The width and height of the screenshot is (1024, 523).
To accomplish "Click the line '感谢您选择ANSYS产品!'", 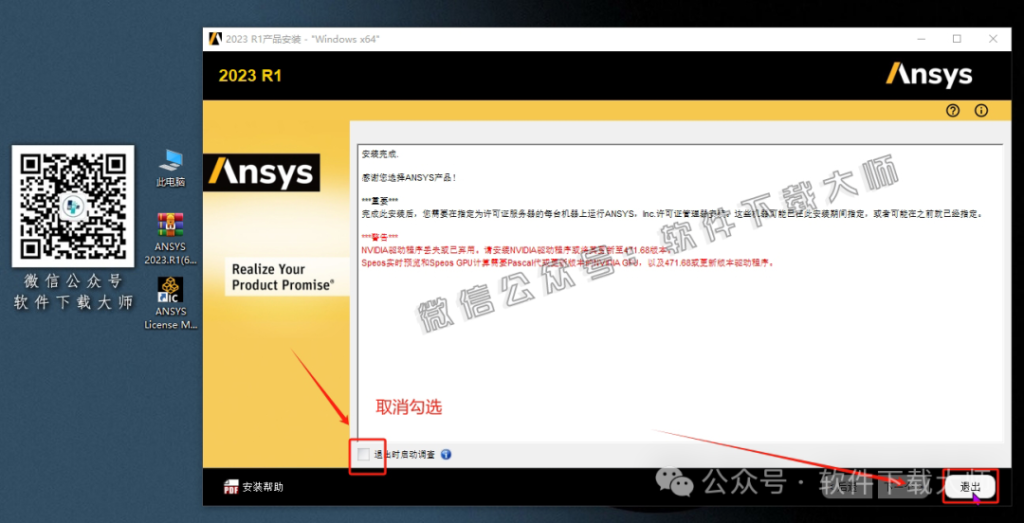I will (409, 177).
